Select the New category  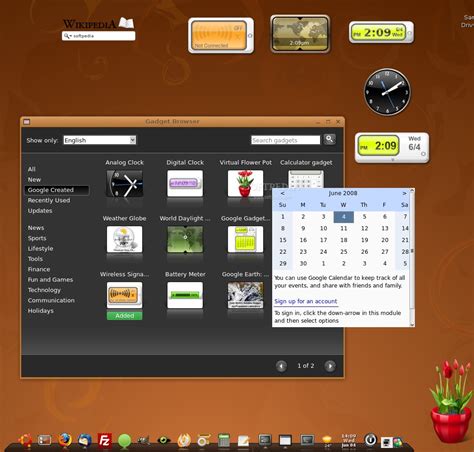(x=34, y=179)
